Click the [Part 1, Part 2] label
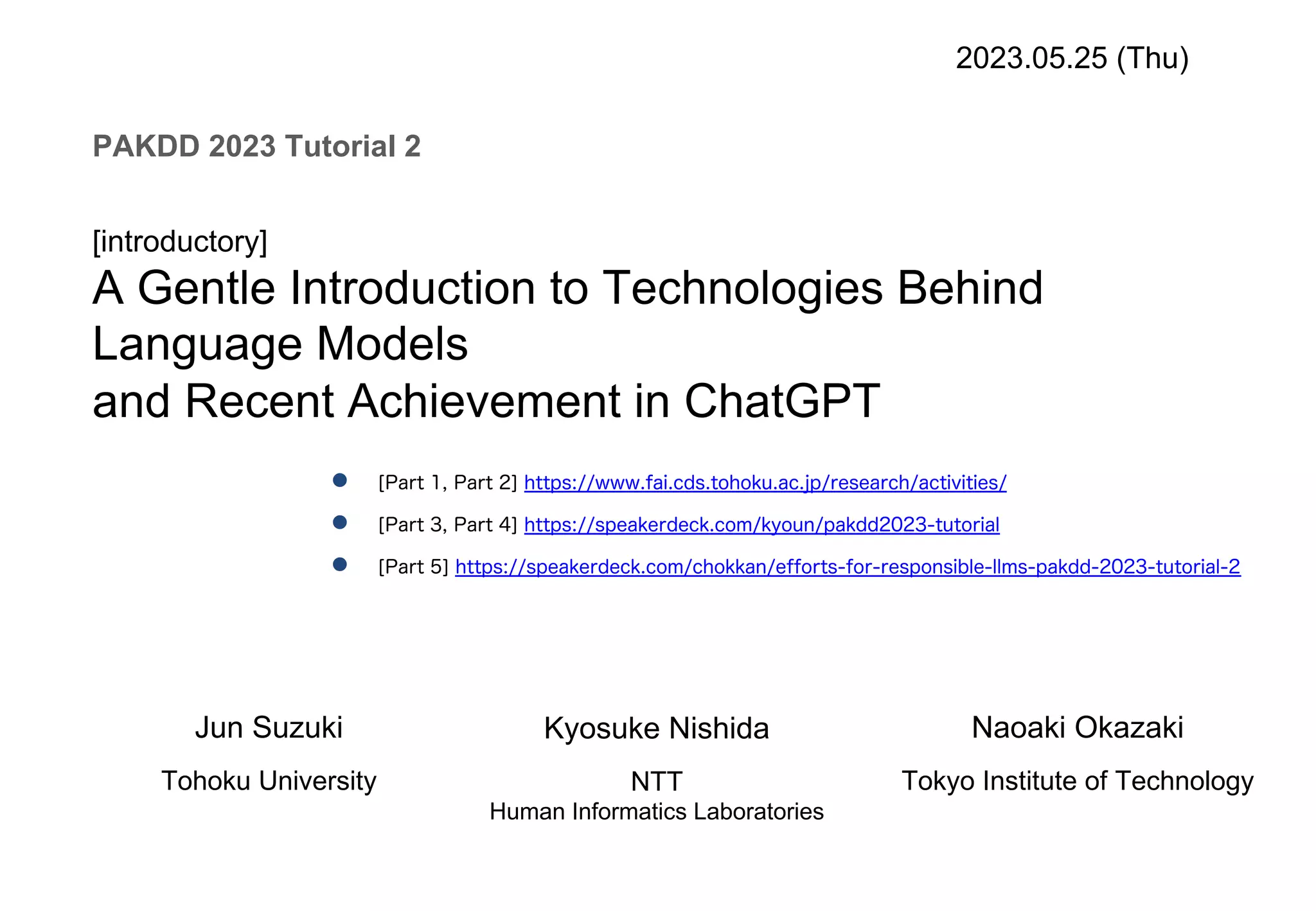Image resolution: width=1316 pixels, height=911 pixels. click(447, 482)
